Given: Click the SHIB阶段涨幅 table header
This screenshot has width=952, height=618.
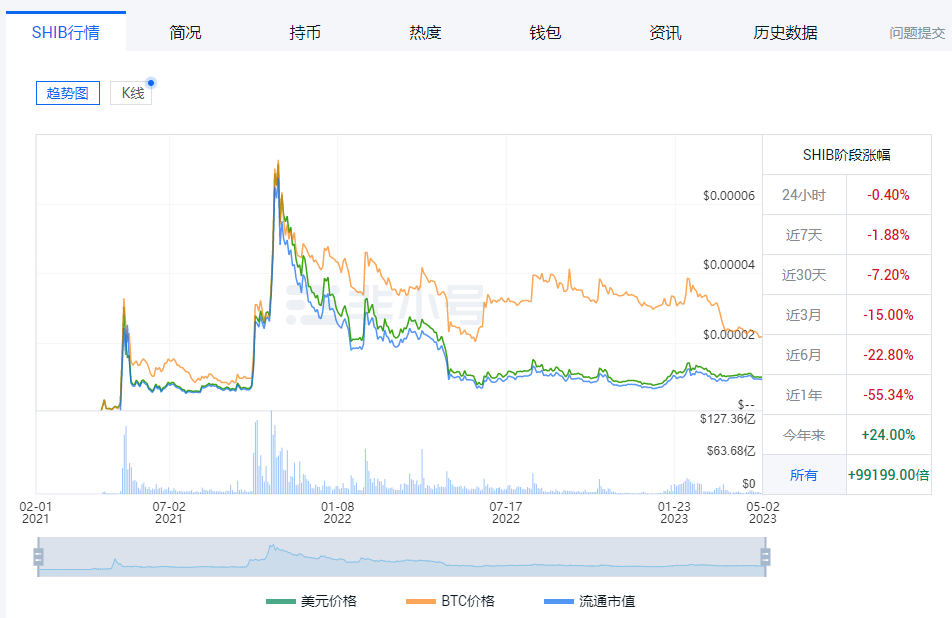Looking at the screenshot, I should 846,155.
